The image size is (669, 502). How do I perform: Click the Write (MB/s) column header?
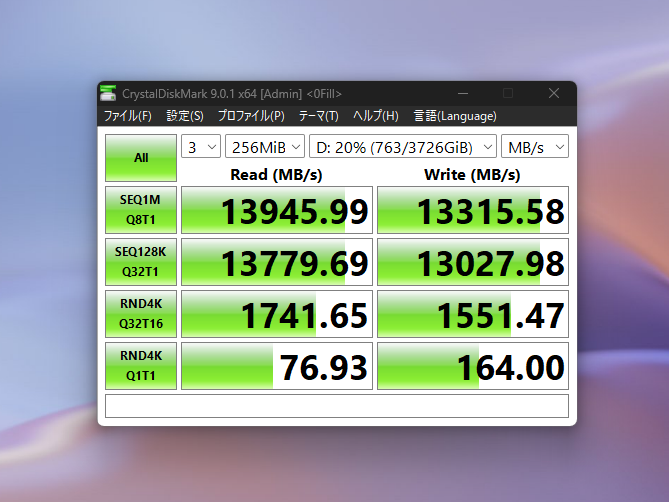[x=472, y=174]
